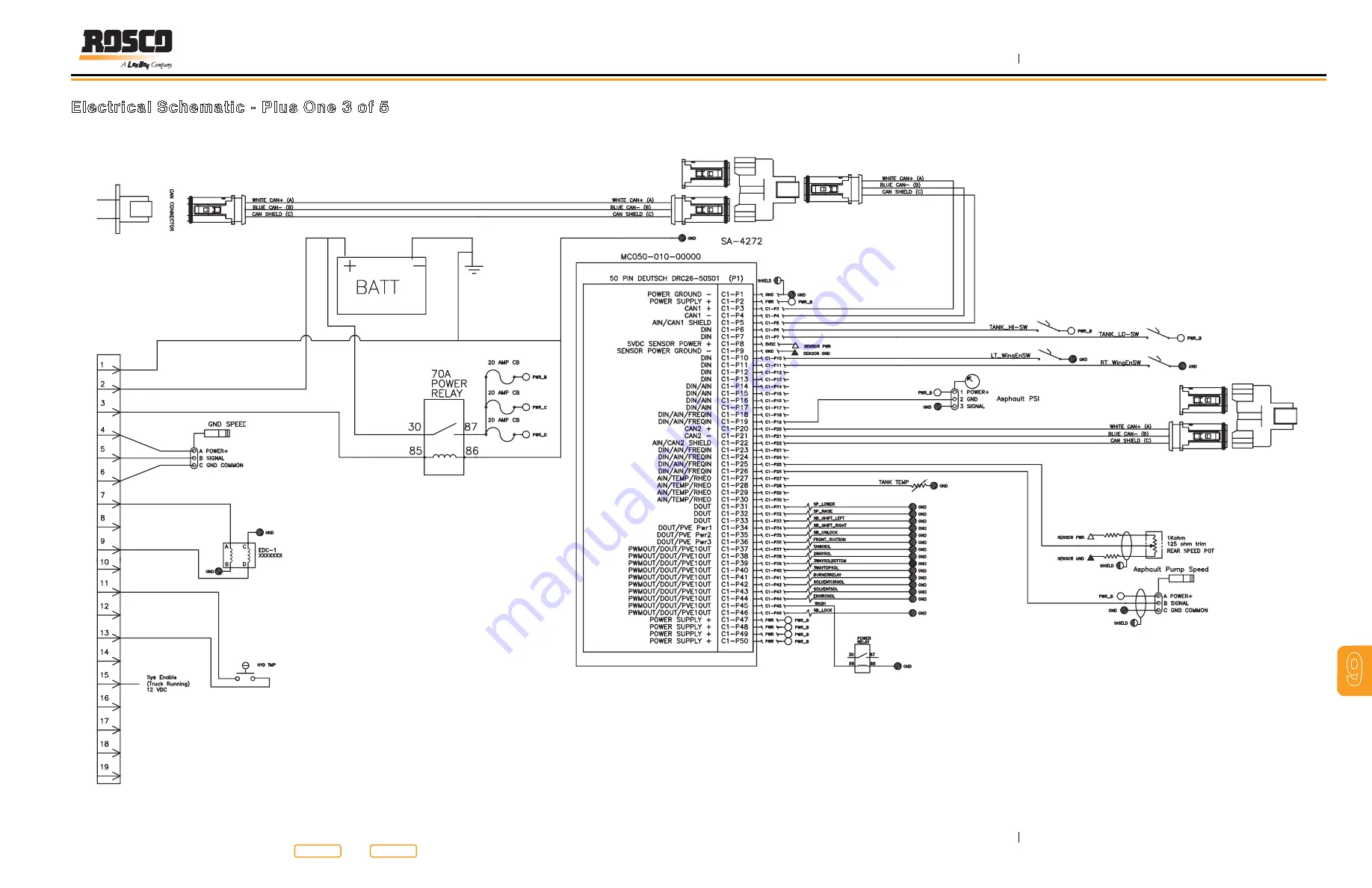Image resolution: width=1372 pixels, height=888 pixels.
Task: Select the 'POWER GROUND -' pin row
Action: click(x=679, y=295)
